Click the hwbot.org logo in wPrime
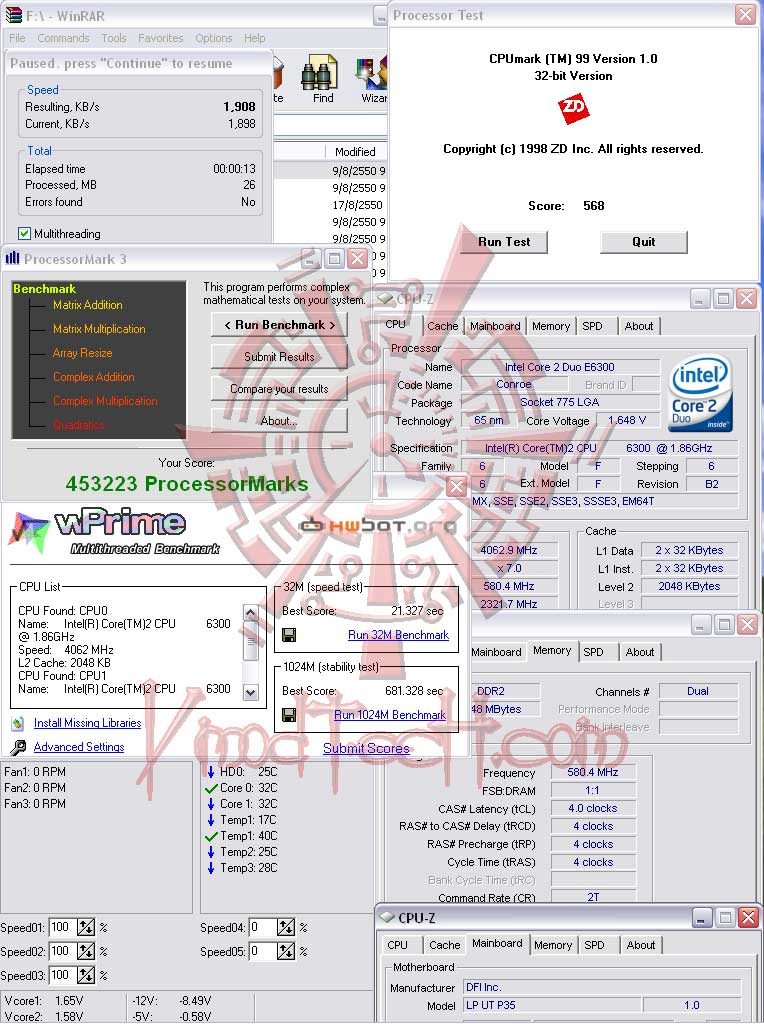 point(377,526)
